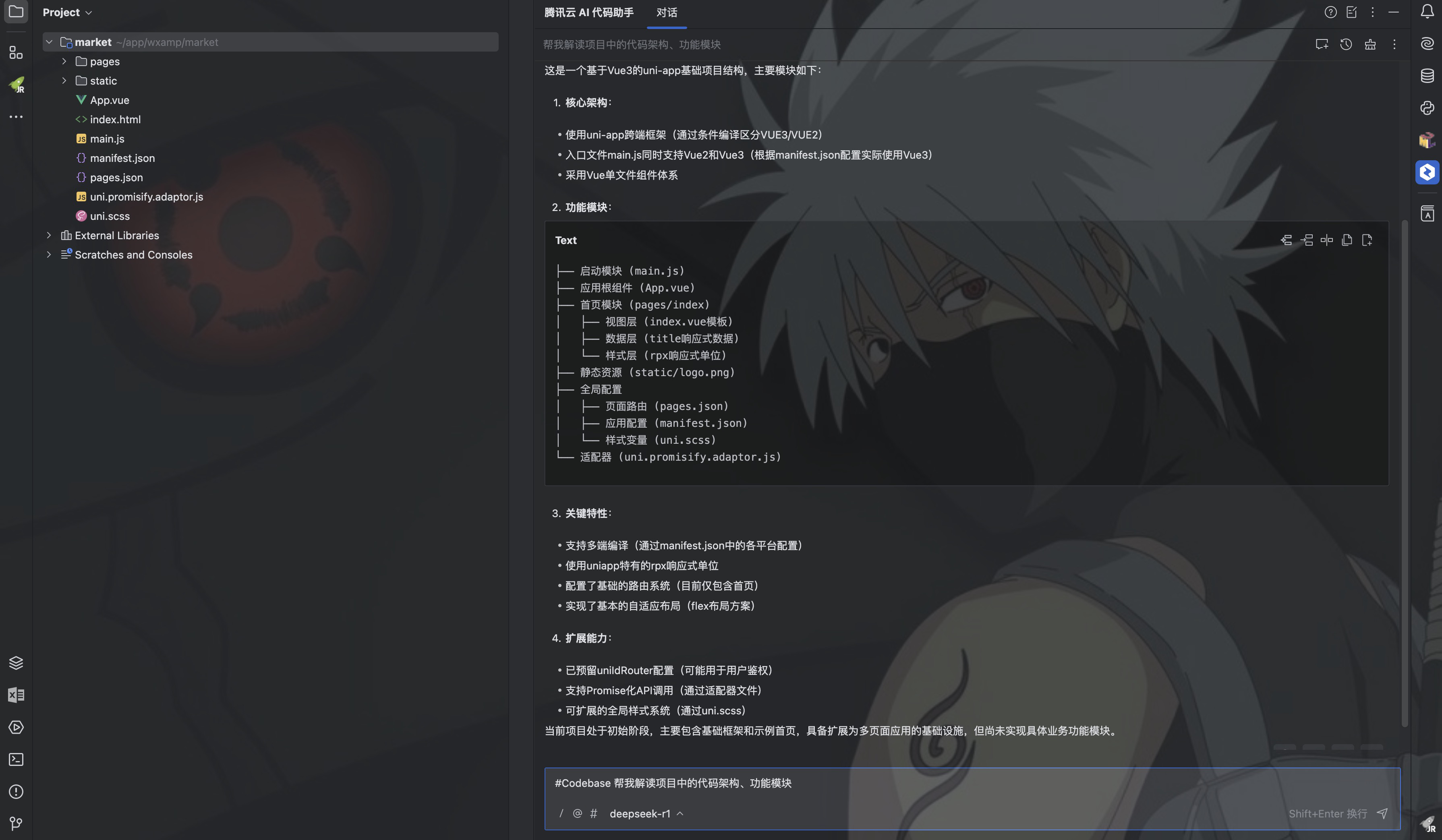This screenshot has height=840, width=1442.
Task: Open the spiral AI assistant panel
Action: (x=1427, y=43)
